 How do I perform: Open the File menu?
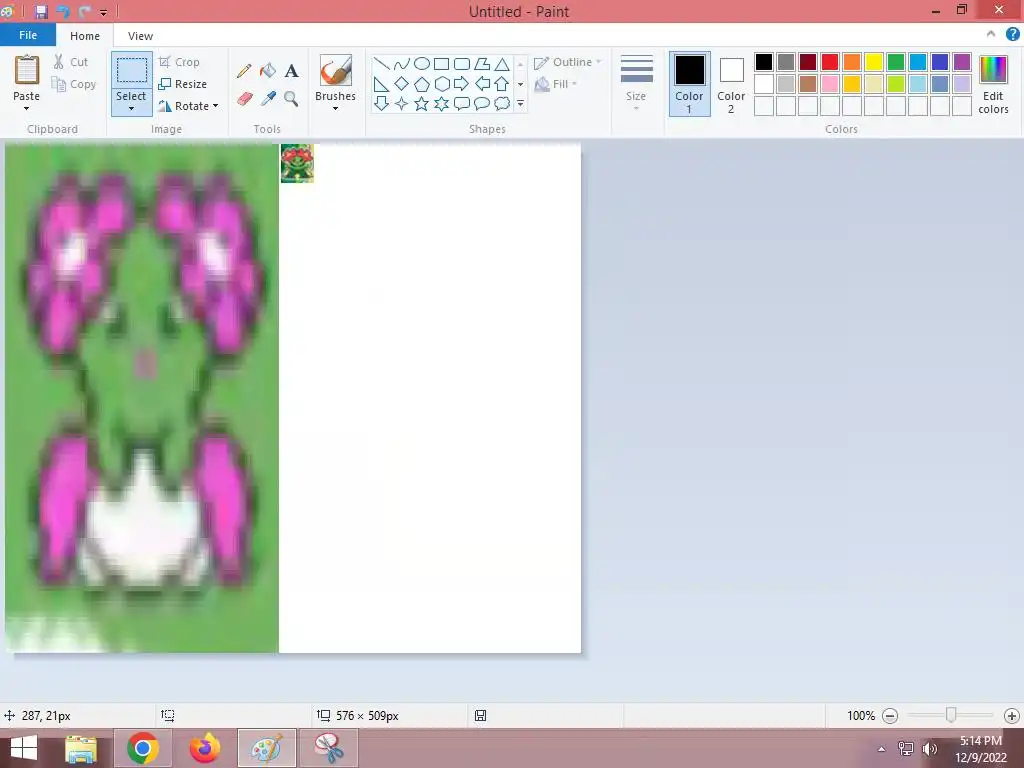tap(27, 35)
